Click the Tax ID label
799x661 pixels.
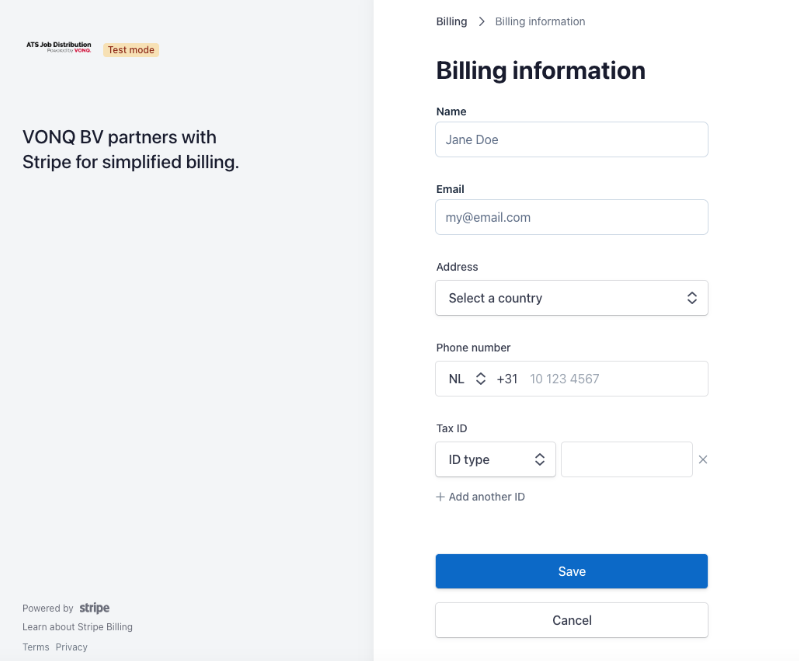pos(451,428)
